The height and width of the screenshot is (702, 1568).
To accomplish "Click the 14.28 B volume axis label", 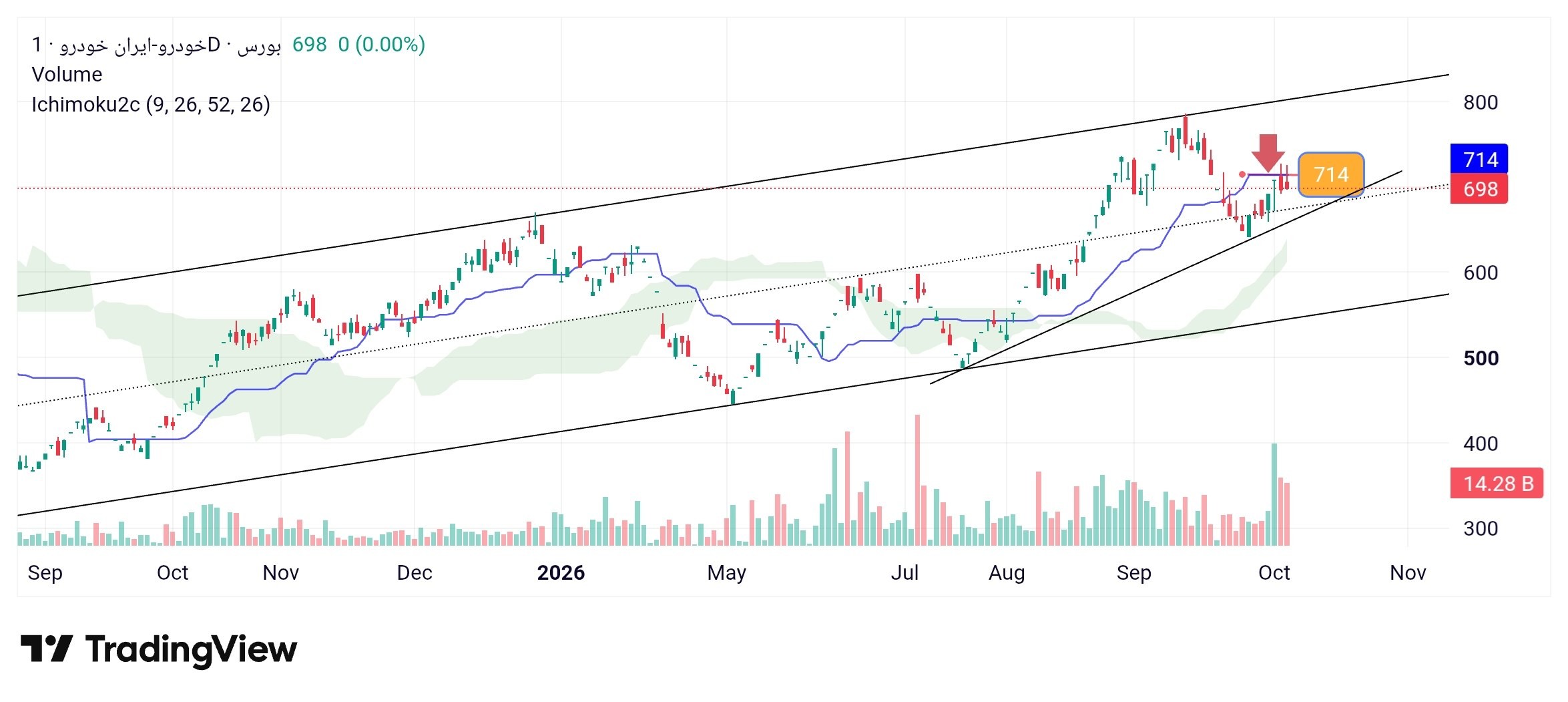I will pyautogui.click(x=1497, y=483).
